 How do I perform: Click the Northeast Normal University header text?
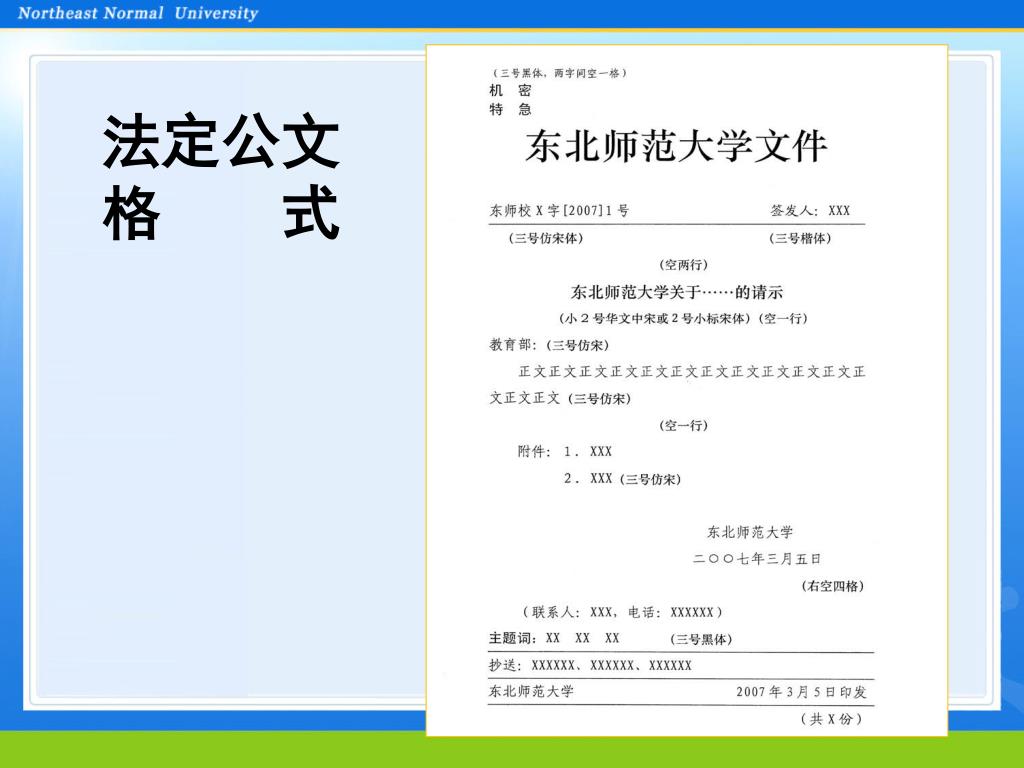(138, 13)
